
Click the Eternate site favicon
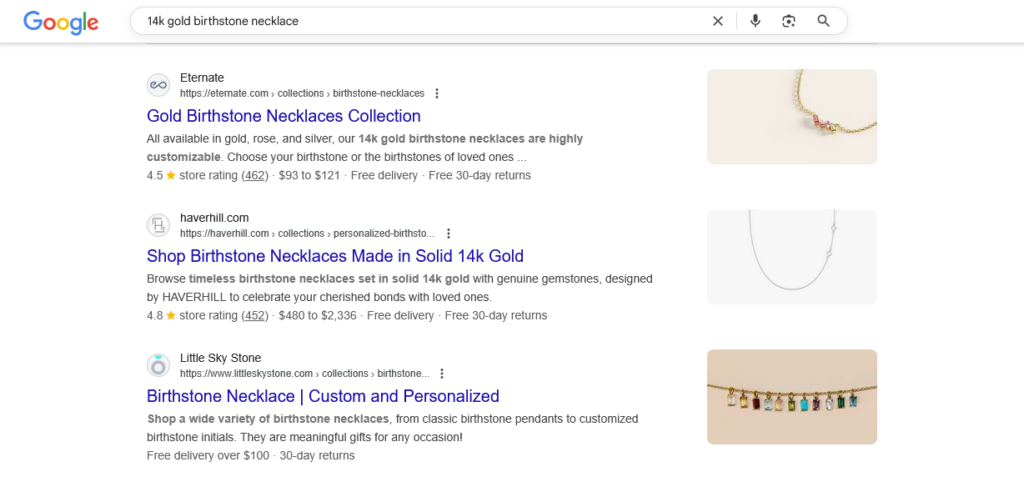click(158, 85)
